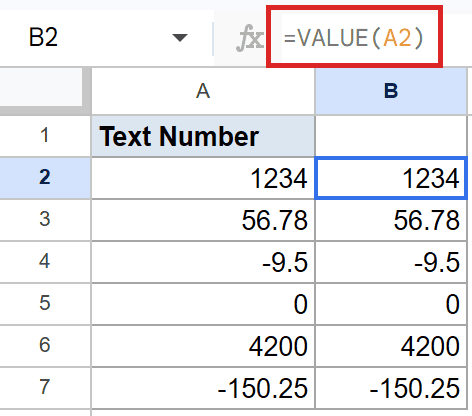Select row 3 header

(x=45, y=220)
